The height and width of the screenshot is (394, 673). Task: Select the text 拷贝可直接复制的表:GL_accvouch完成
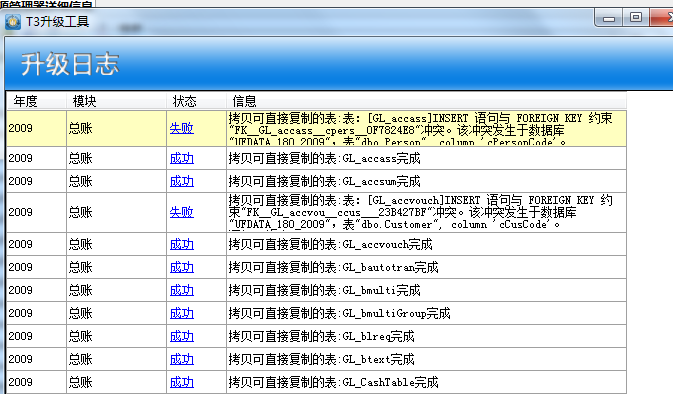330,244
